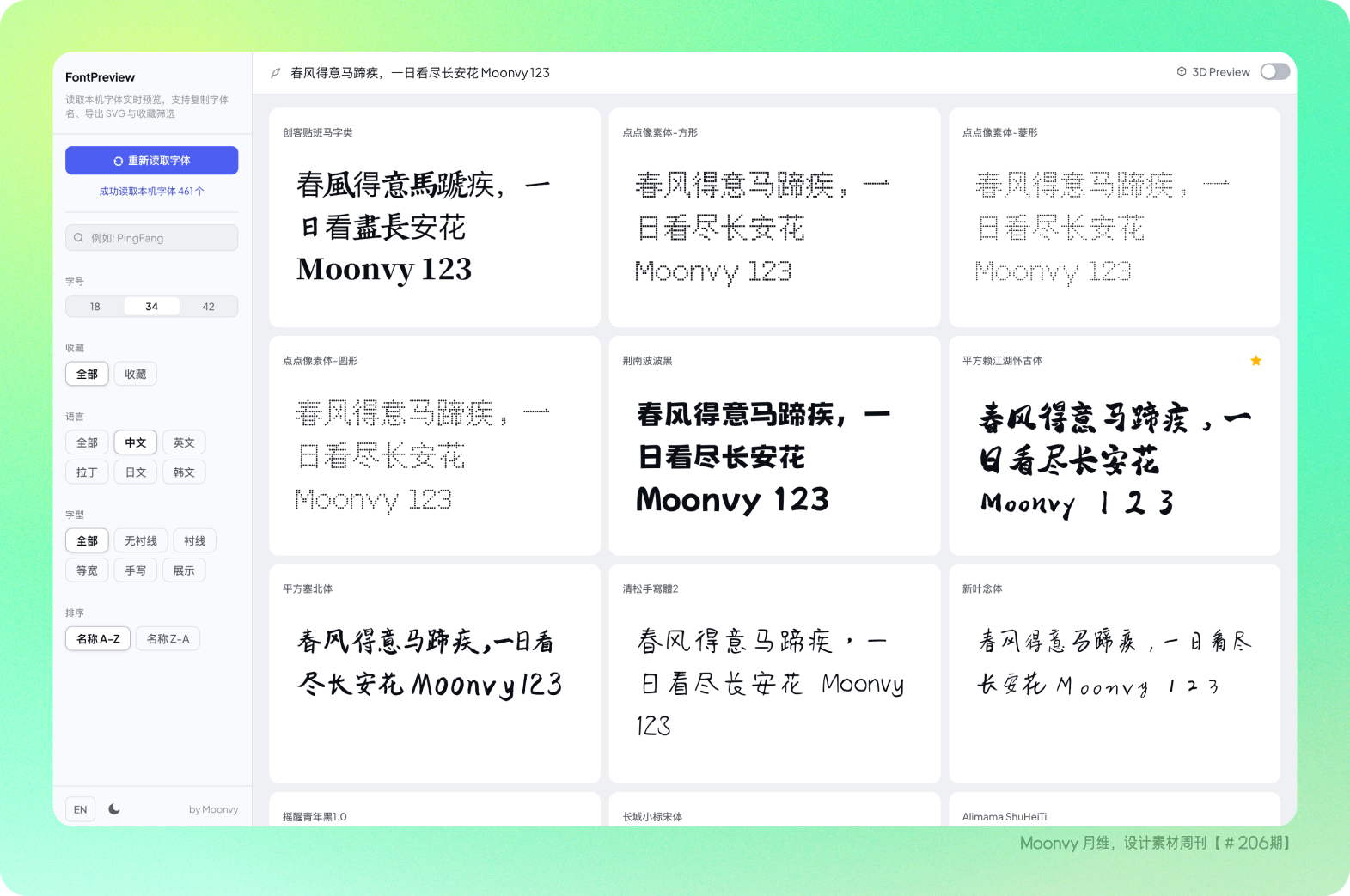Click the search magnifier icon
This screenshot has width=1350, height=896.
pyautogui.click(x=79, y=238)
